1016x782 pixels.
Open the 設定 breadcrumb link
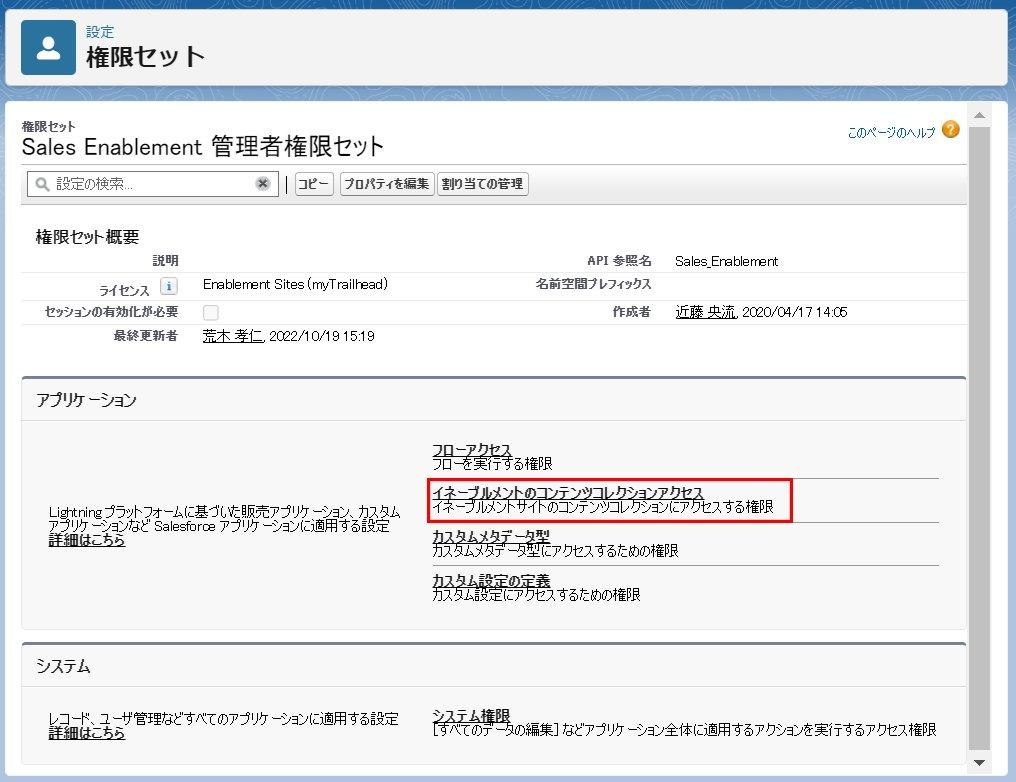(x=100, y=32)
